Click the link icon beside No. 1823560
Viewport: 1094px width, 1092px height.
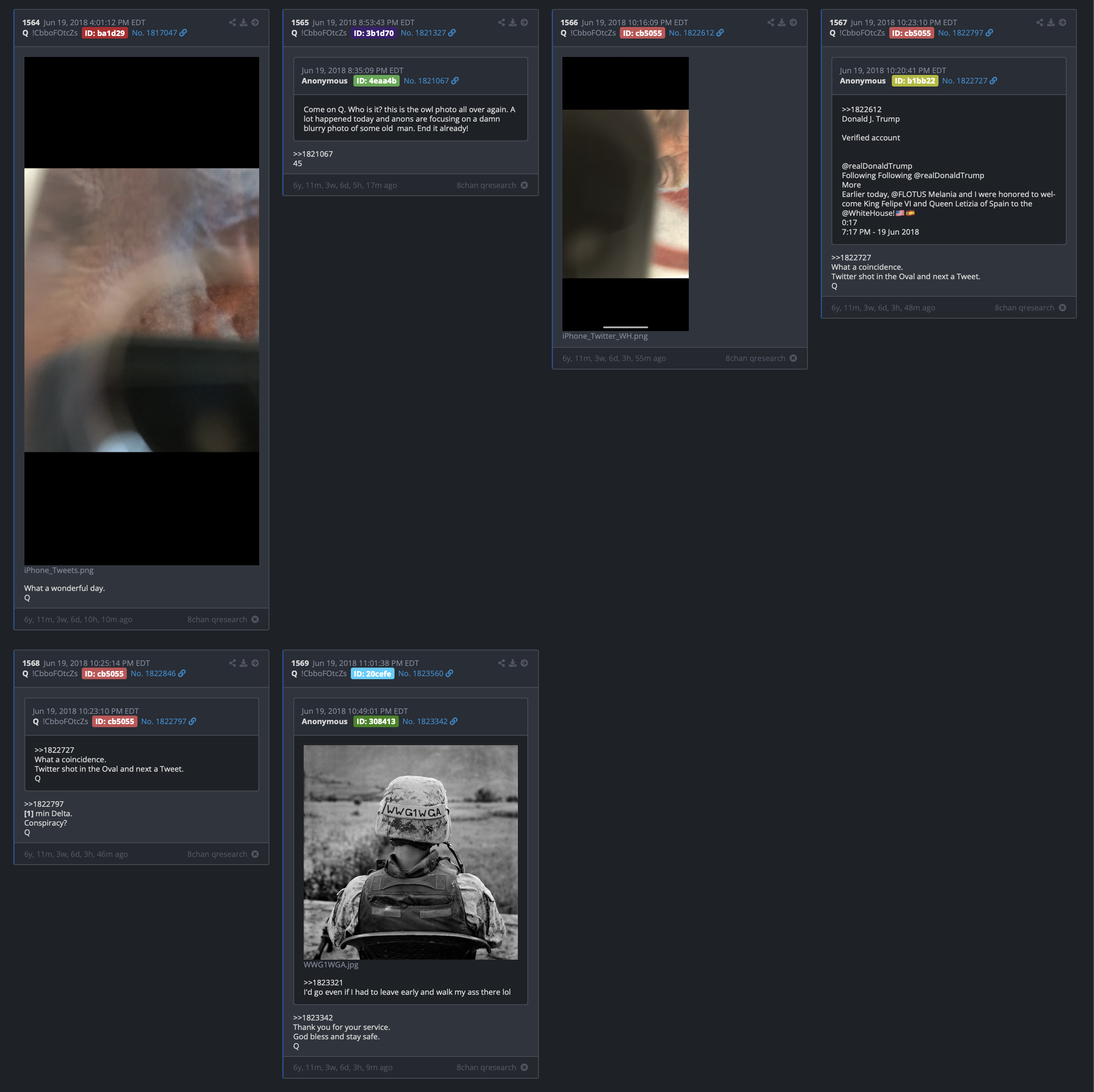[450, 673]
